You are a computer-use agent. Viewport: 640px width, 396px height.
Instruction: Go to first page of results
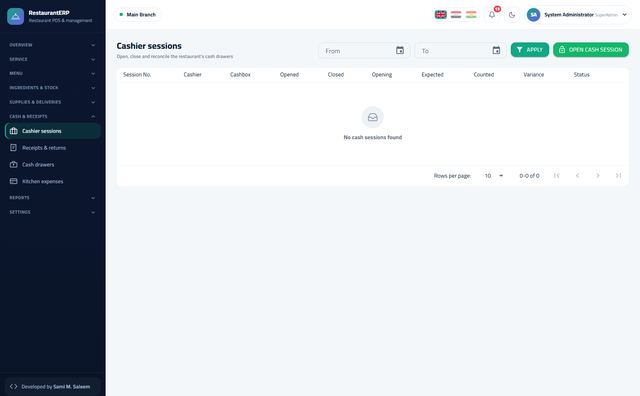pos(556,176)
